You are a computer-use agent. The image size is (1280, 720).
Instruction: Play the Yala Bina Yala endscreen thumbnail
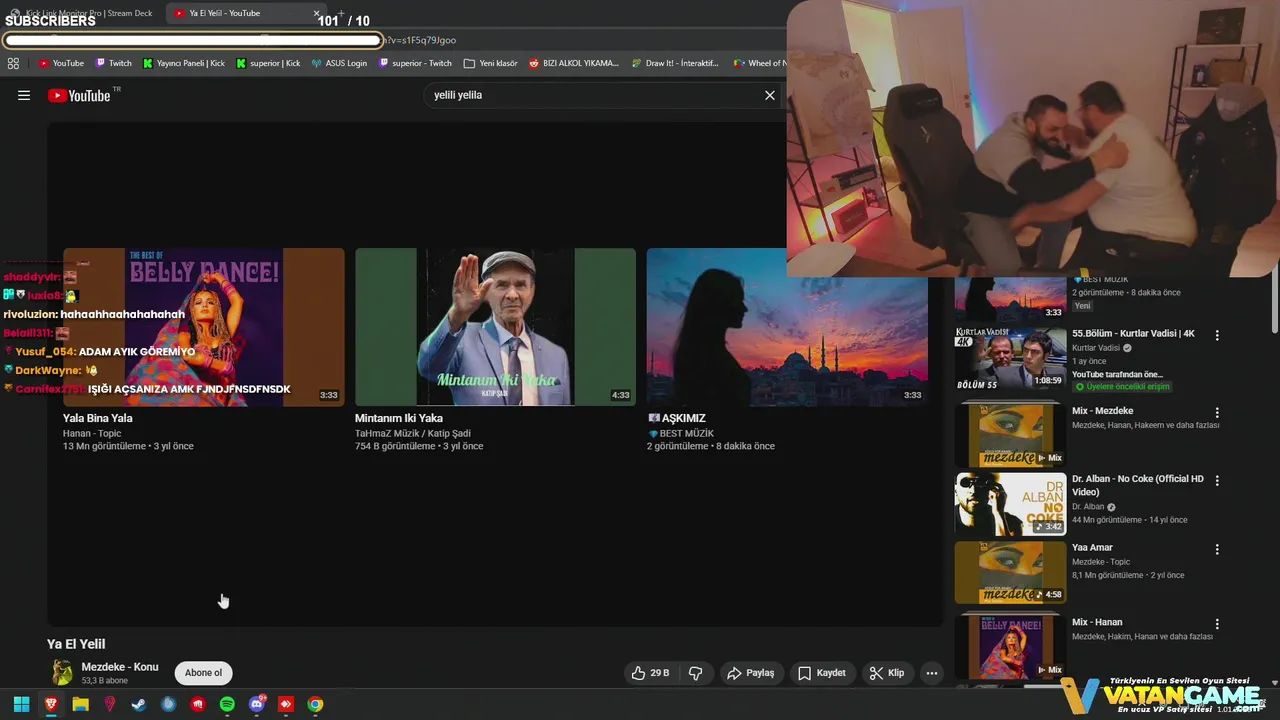click(x=204, y=327)
